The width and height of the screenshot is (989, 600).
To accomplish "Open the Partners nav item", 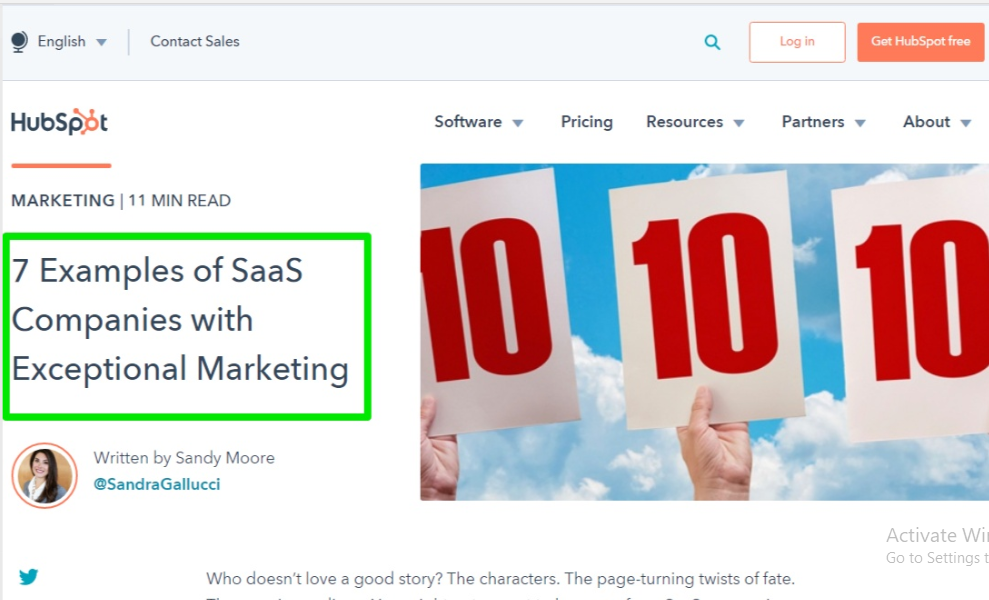I will point(812,121).
